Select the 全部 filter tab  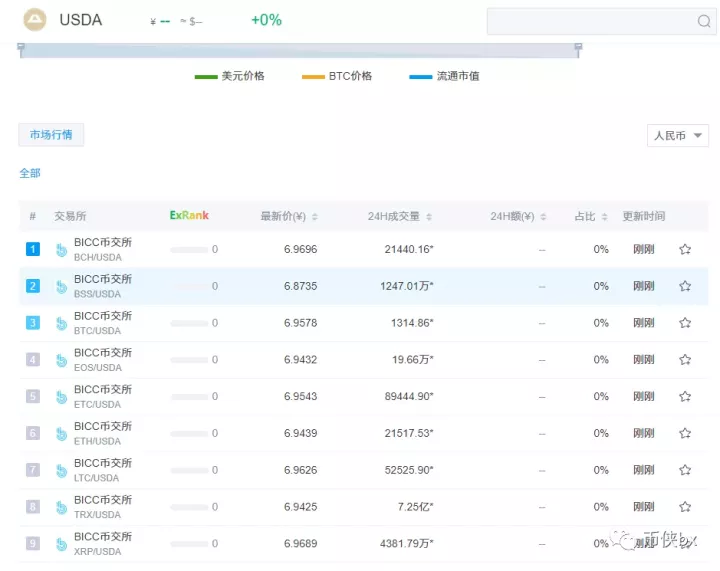30,173
